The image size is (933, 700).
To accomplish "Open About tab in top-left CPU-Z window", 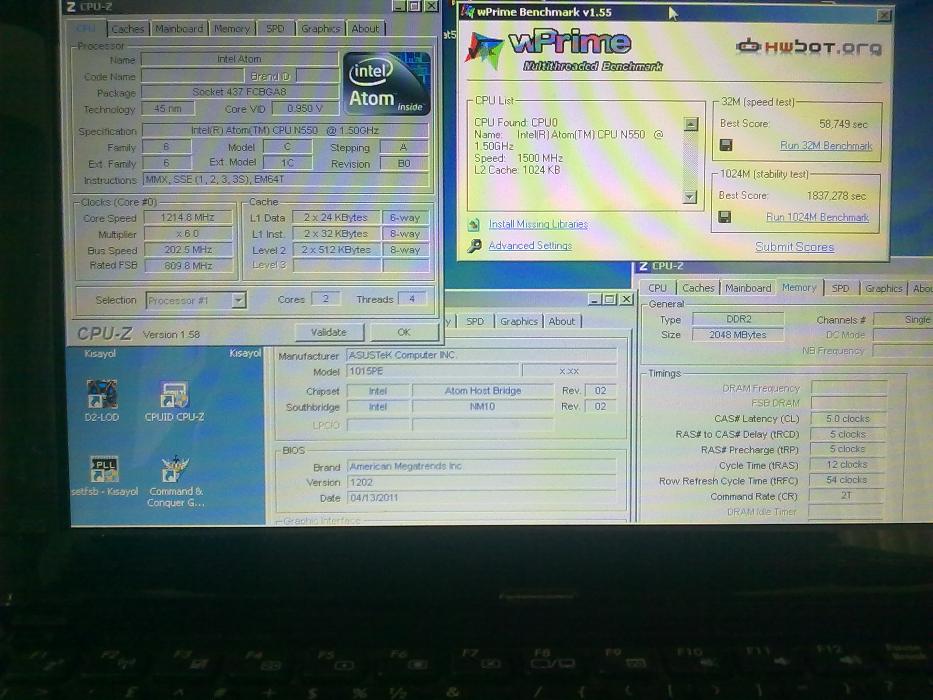I will (x=365, y=28).
